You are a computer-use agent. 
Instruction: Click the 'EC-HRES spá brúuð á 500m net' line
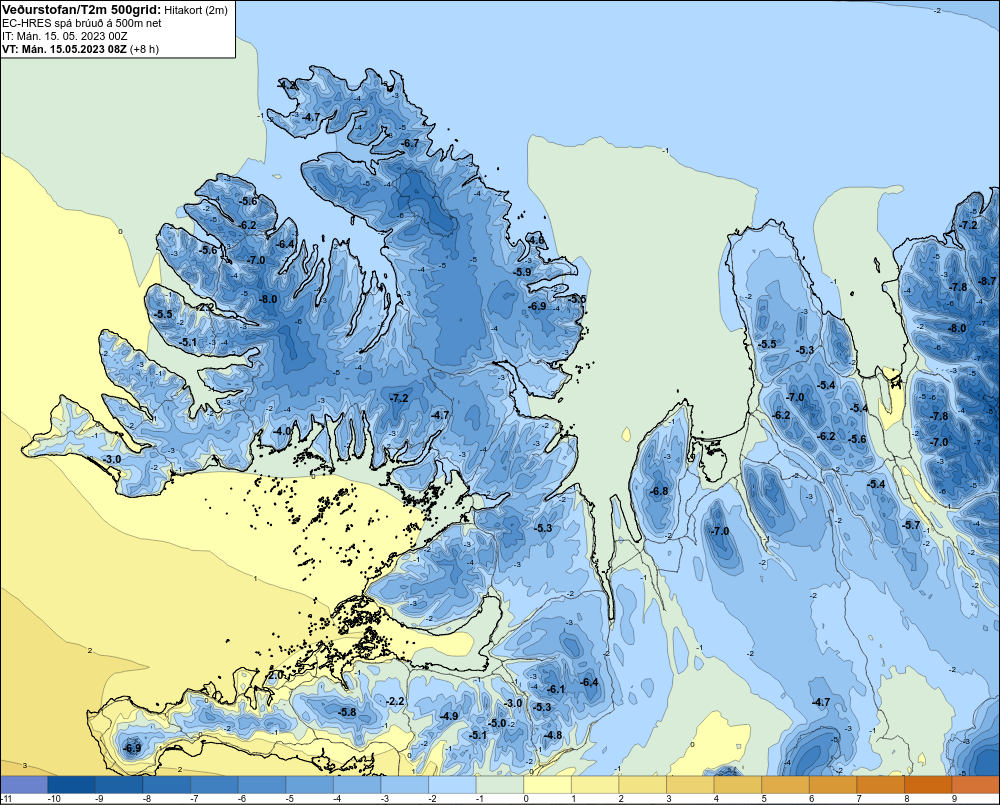pyautogui.click(x=82, y=23)
